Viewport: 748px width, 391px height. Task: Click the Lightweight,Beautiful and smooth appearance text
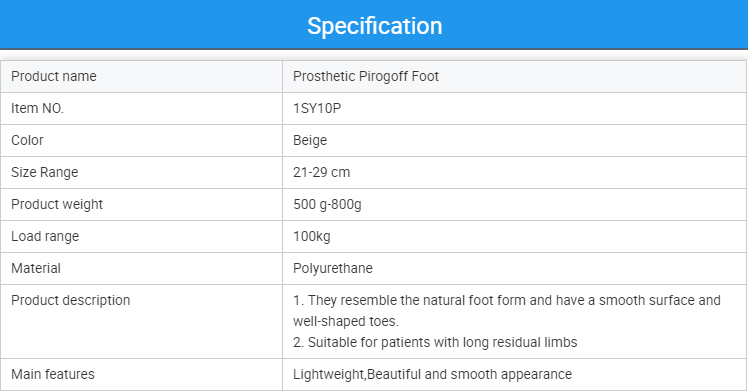click(432, 375)
